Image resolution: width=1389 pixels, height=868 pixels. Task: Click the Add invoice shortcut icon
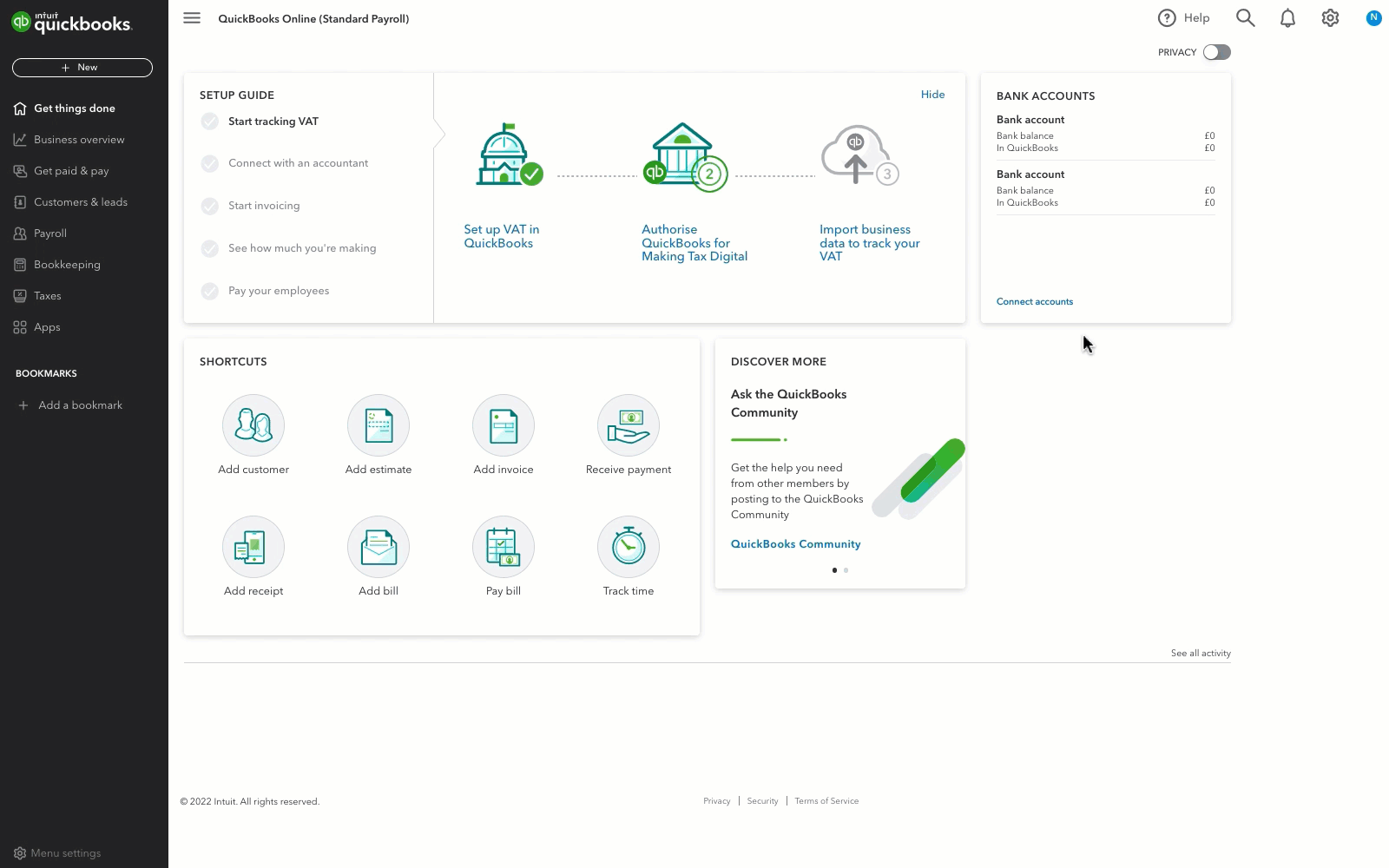[504, 425]
